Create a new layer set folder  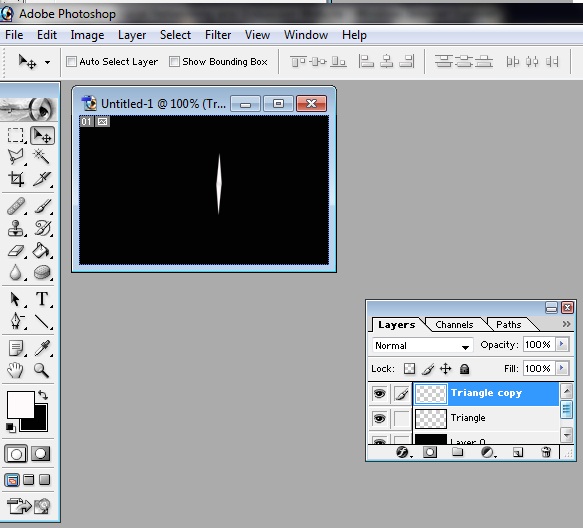458,452
